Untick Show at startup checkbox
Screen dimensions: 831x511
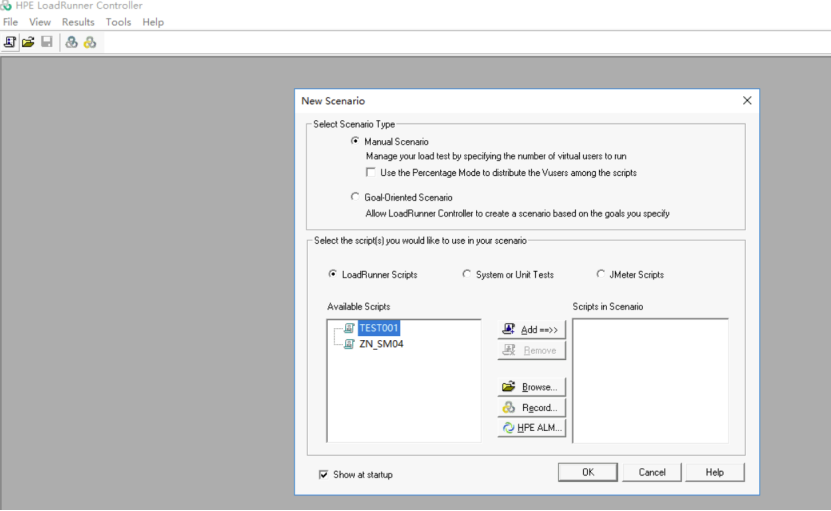click(x=323, y=474)
